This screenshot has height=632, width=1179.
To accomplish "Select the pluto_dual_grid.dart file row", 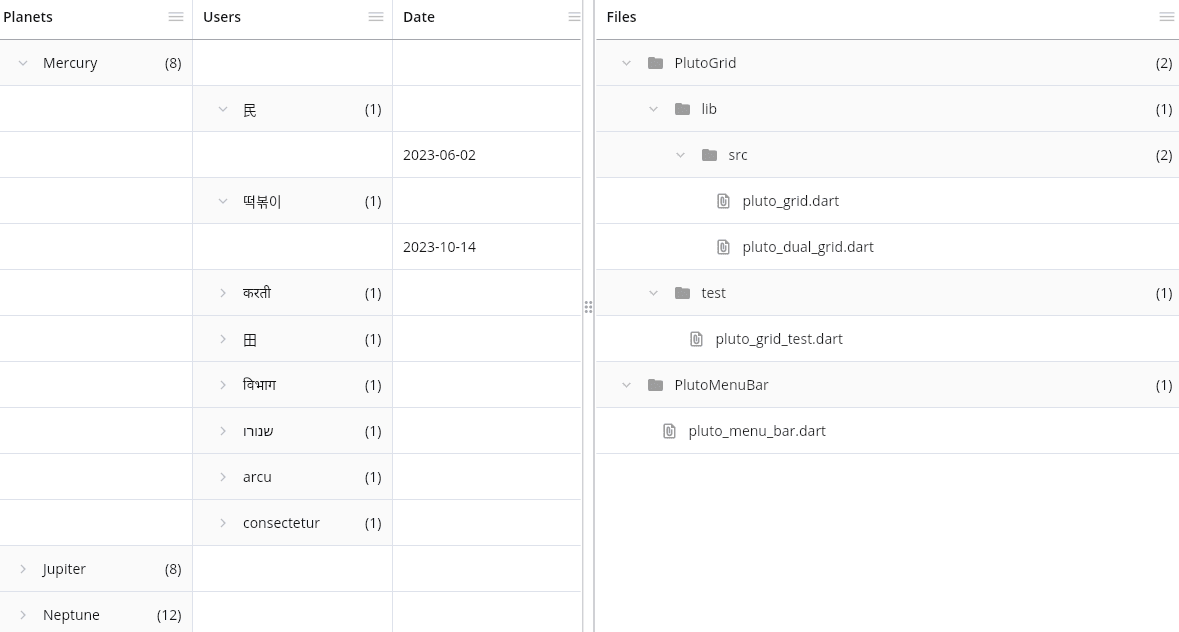I will tap(808, 247).
